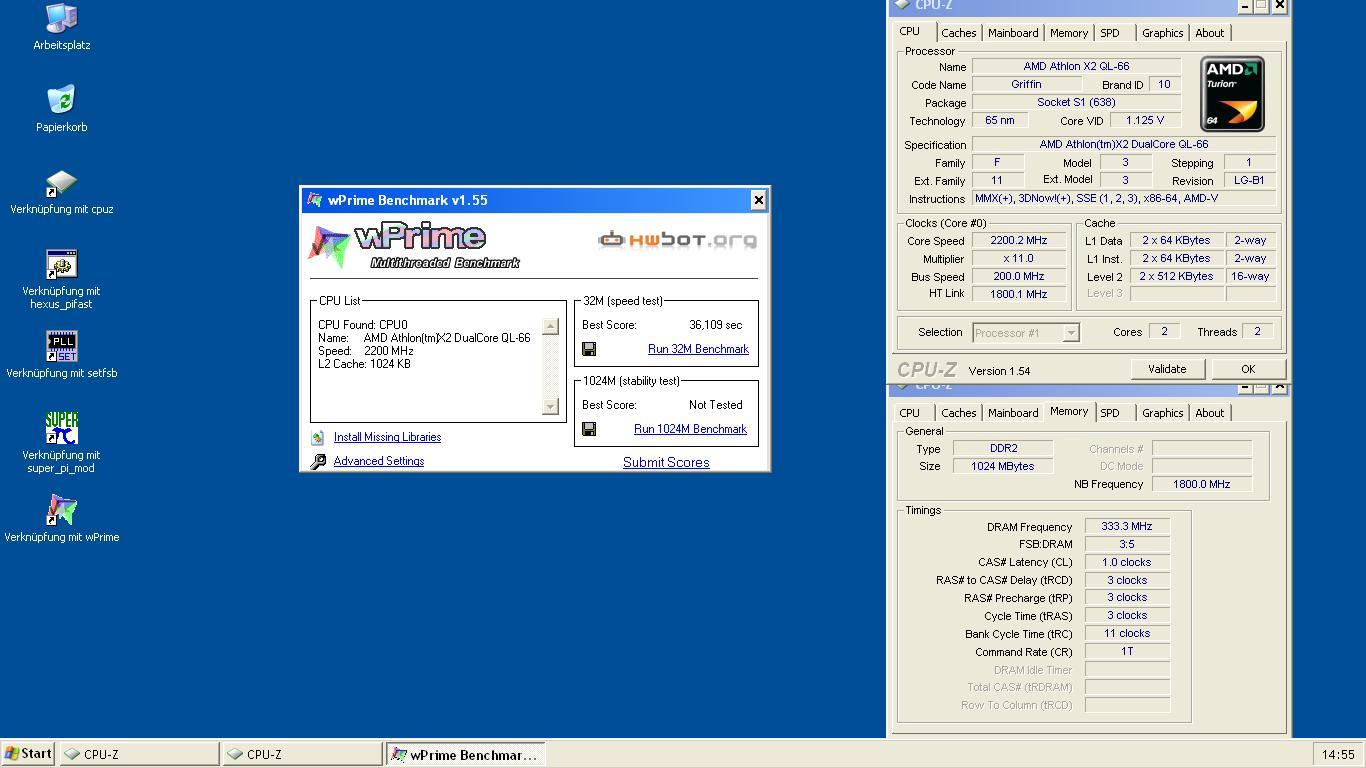Click the wPrime multithreaded benchmark logo
1366x768 pixels.
point(413,246)
